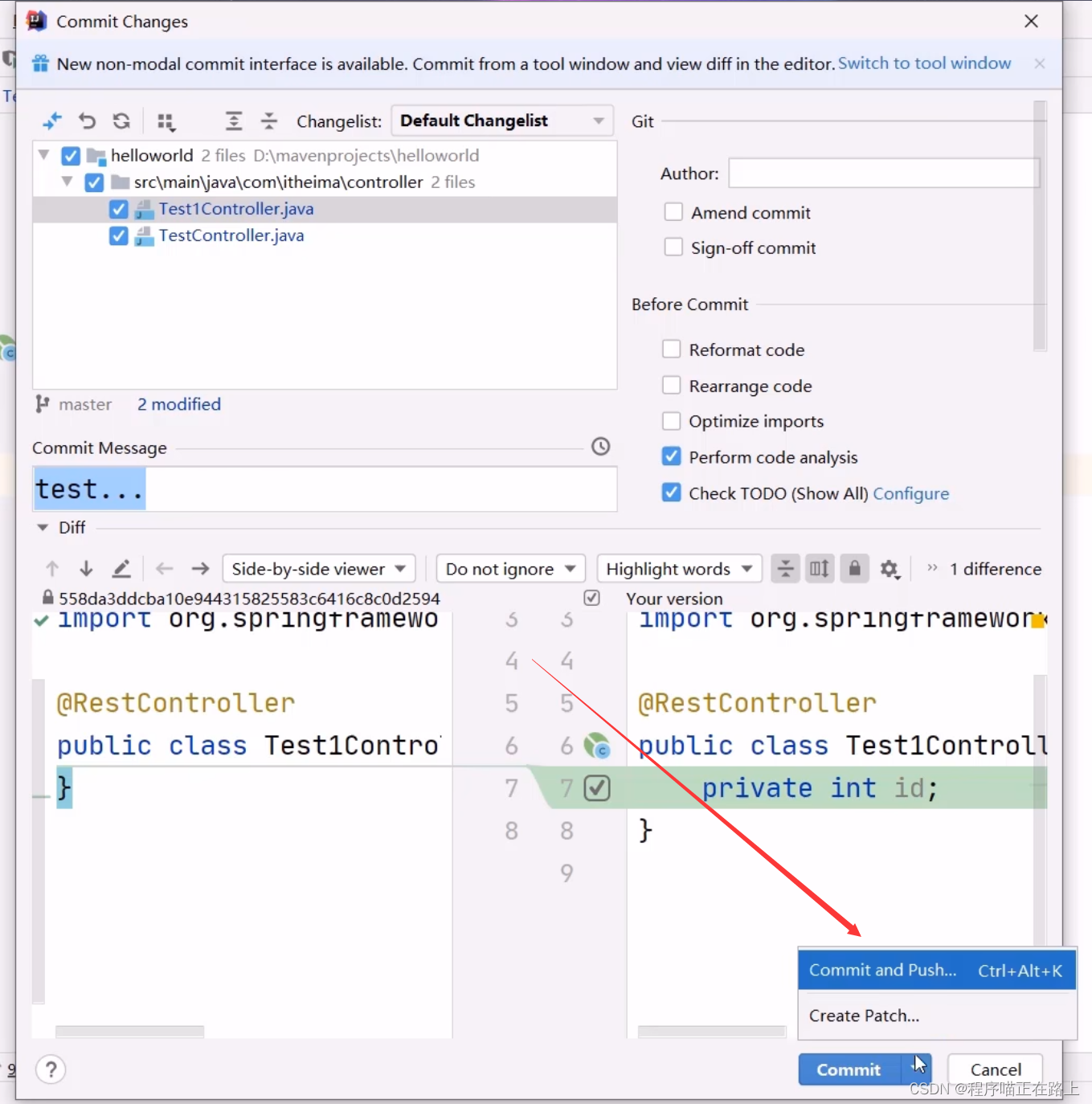Dismiss the non-modal commit notification banner
The height and width of the screenshot is (1104, 1092).
[x=1040, y=63]
